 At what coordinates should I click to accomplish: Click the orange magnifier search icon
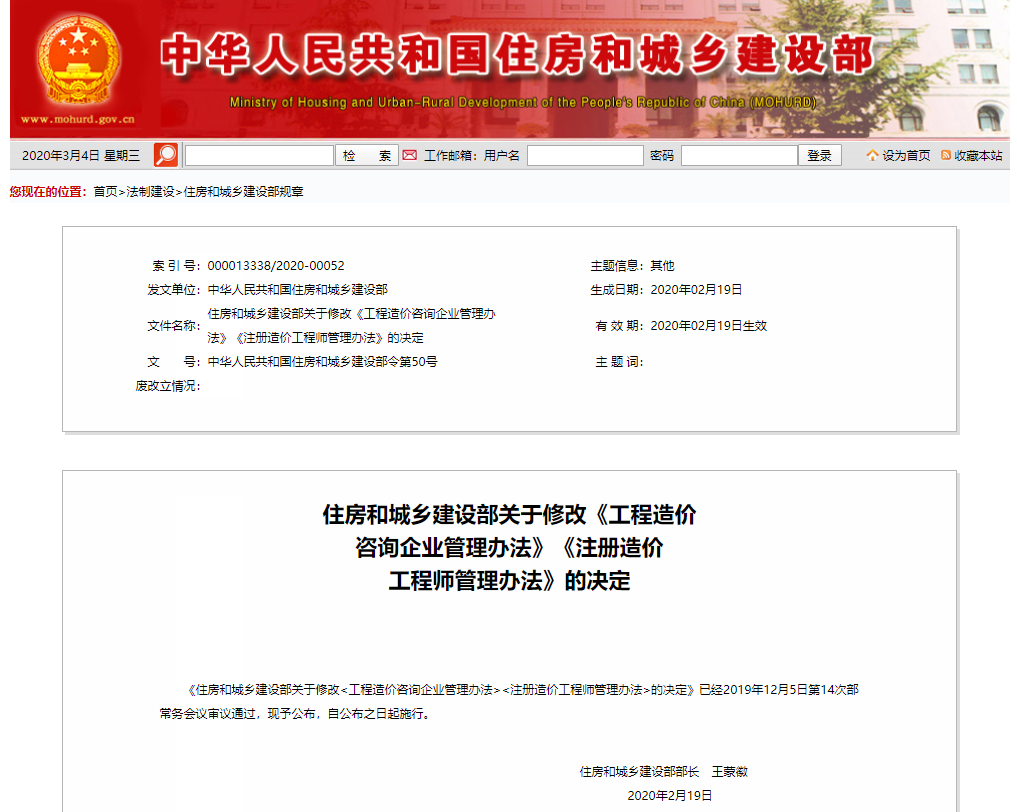(166, 155)
